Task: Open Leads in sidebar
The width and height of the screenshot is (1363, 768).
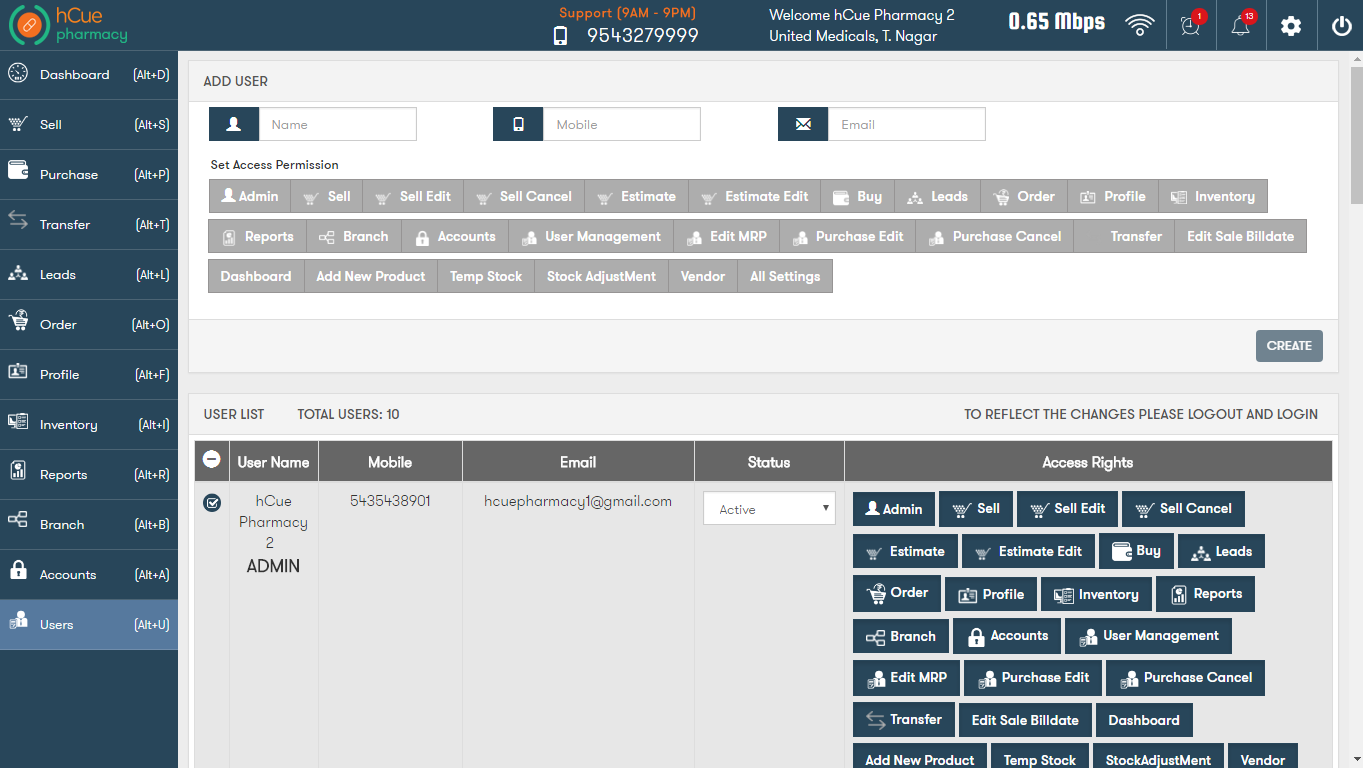Action: (89, 275)
